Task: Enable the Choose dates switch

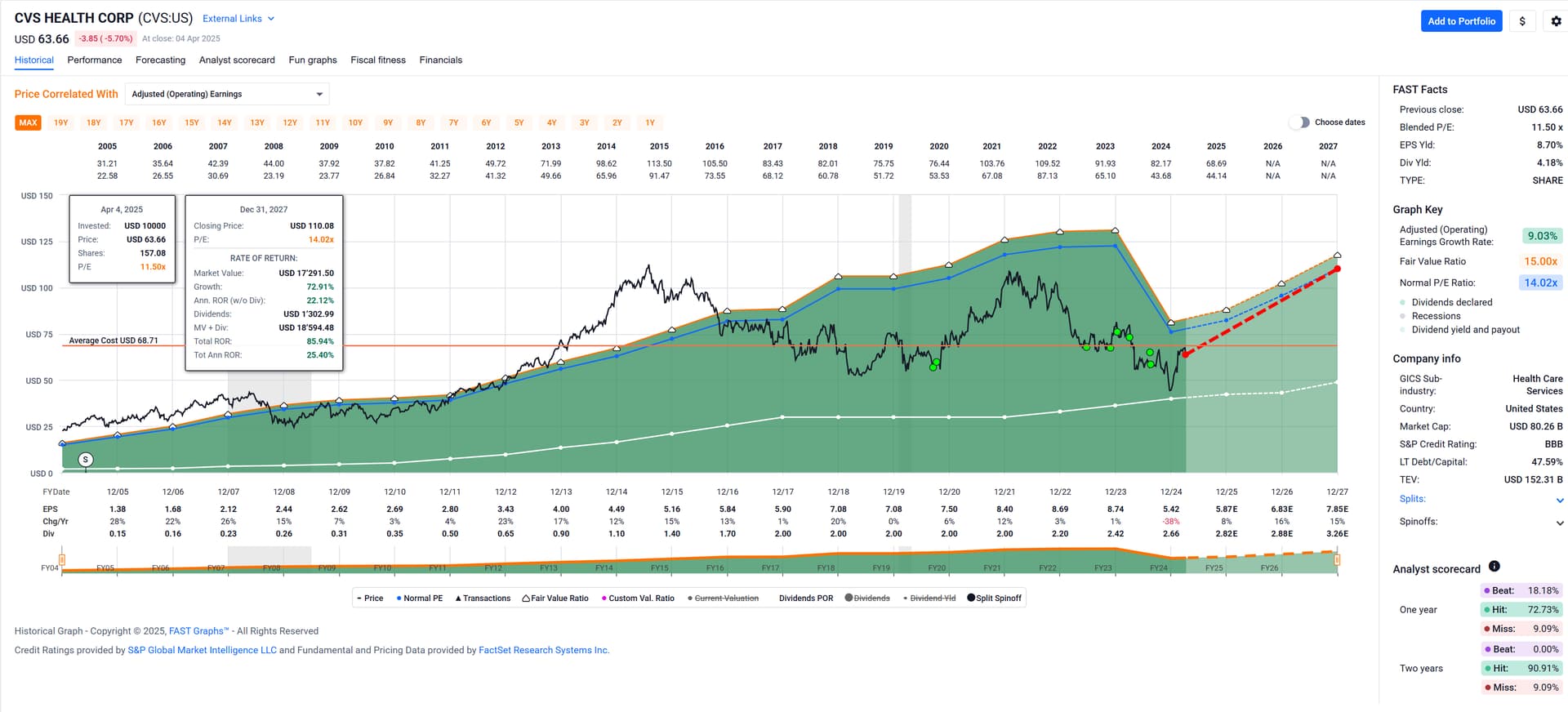Action: click(1298, 122)
